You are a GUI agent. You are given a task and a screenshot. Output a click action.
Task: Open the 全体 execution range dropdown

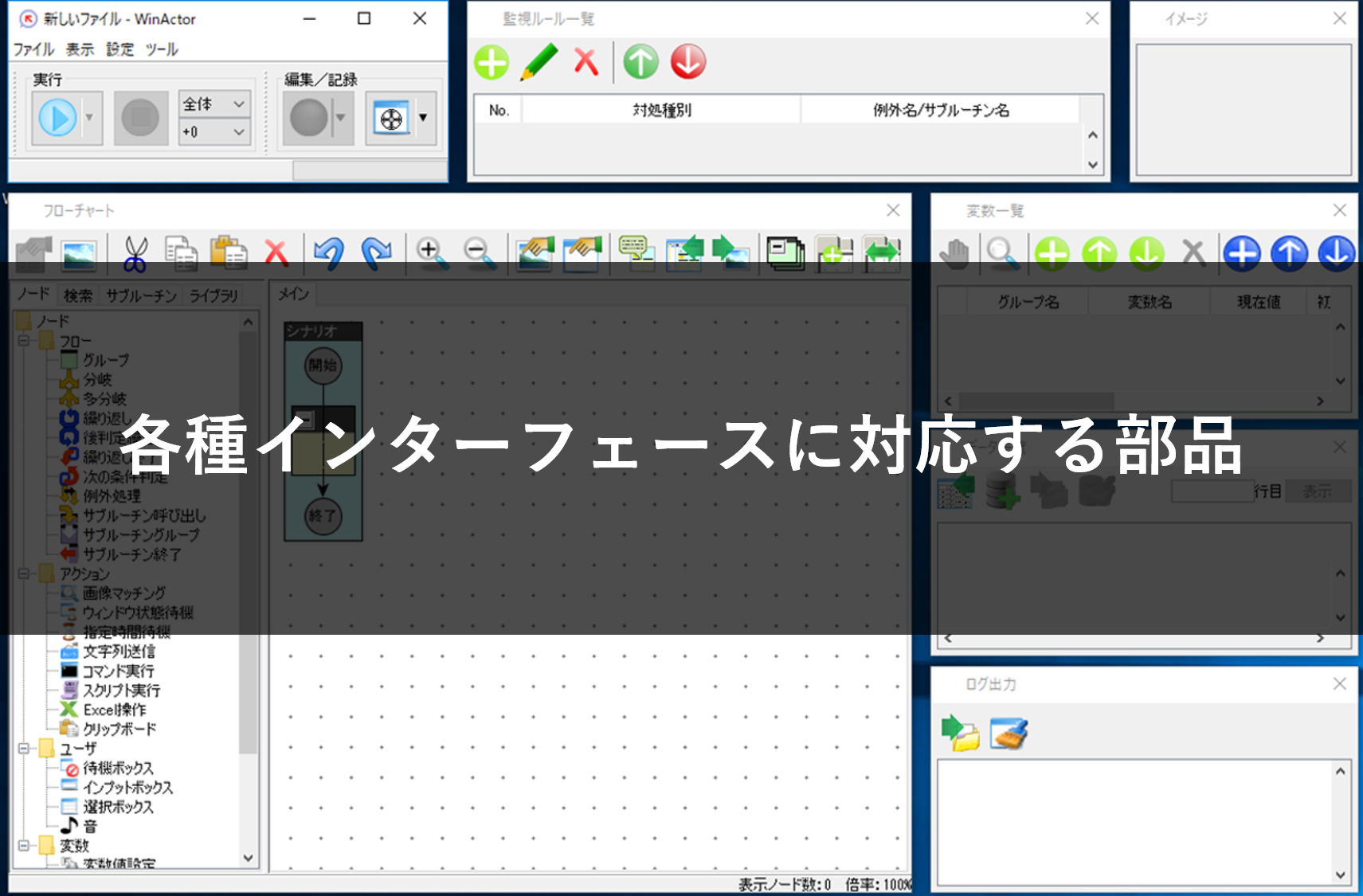[x=214, y=104]
